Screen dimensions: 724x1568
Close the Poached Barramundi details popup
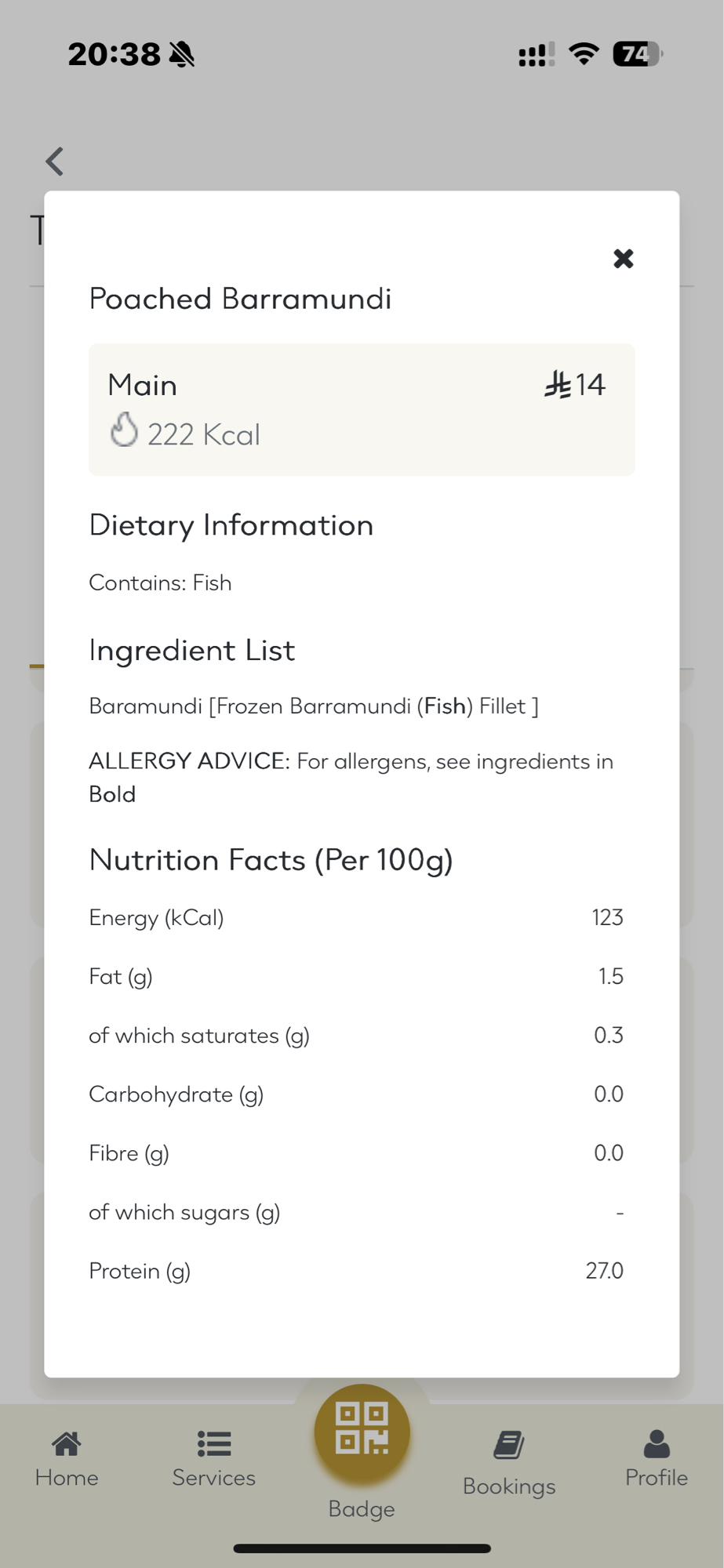point(623,259)
